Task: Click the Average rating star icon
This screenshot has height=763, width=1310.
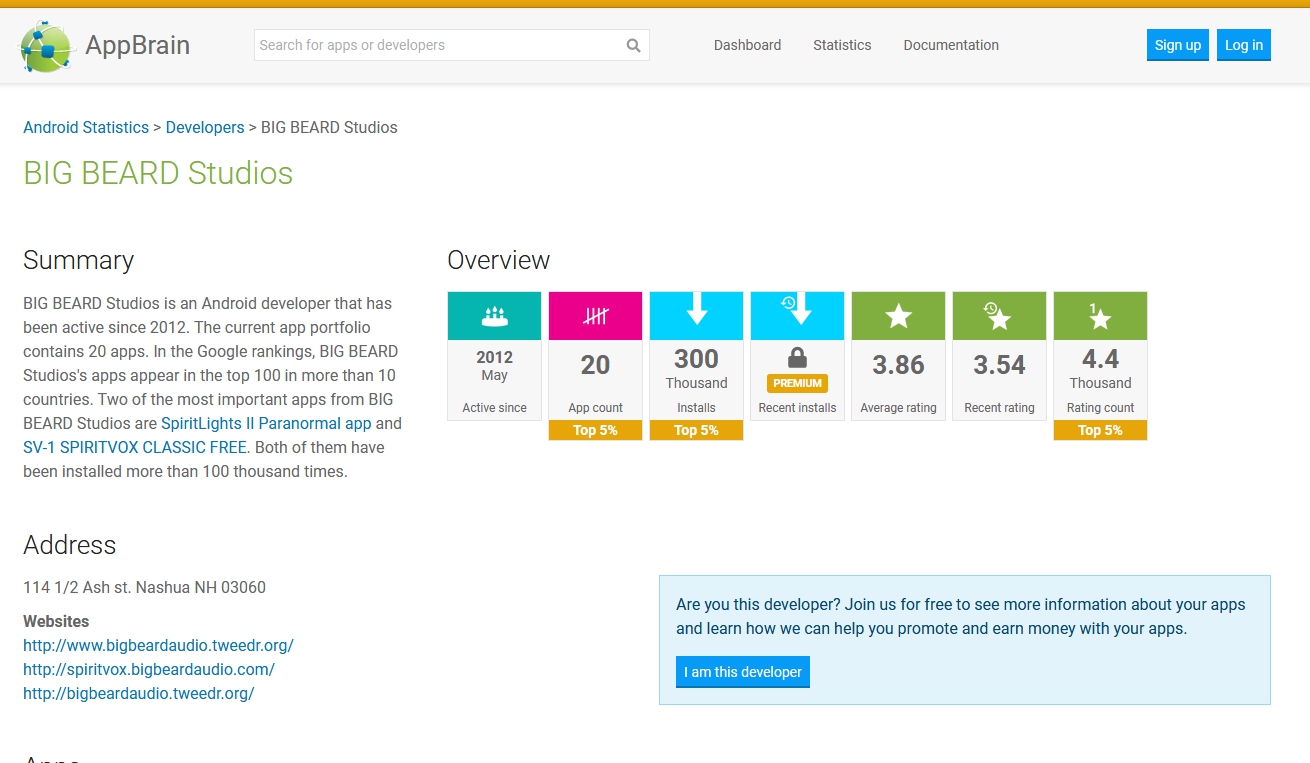Action: pos(899,316)
